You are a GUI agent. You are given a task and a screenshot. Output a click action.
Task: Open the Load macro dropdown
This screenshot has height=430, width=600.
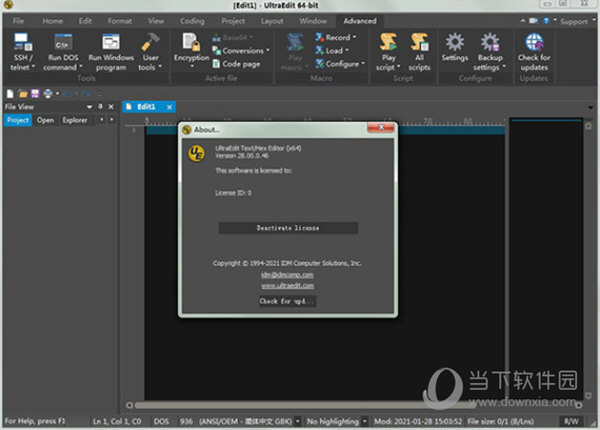click(332, 50)
